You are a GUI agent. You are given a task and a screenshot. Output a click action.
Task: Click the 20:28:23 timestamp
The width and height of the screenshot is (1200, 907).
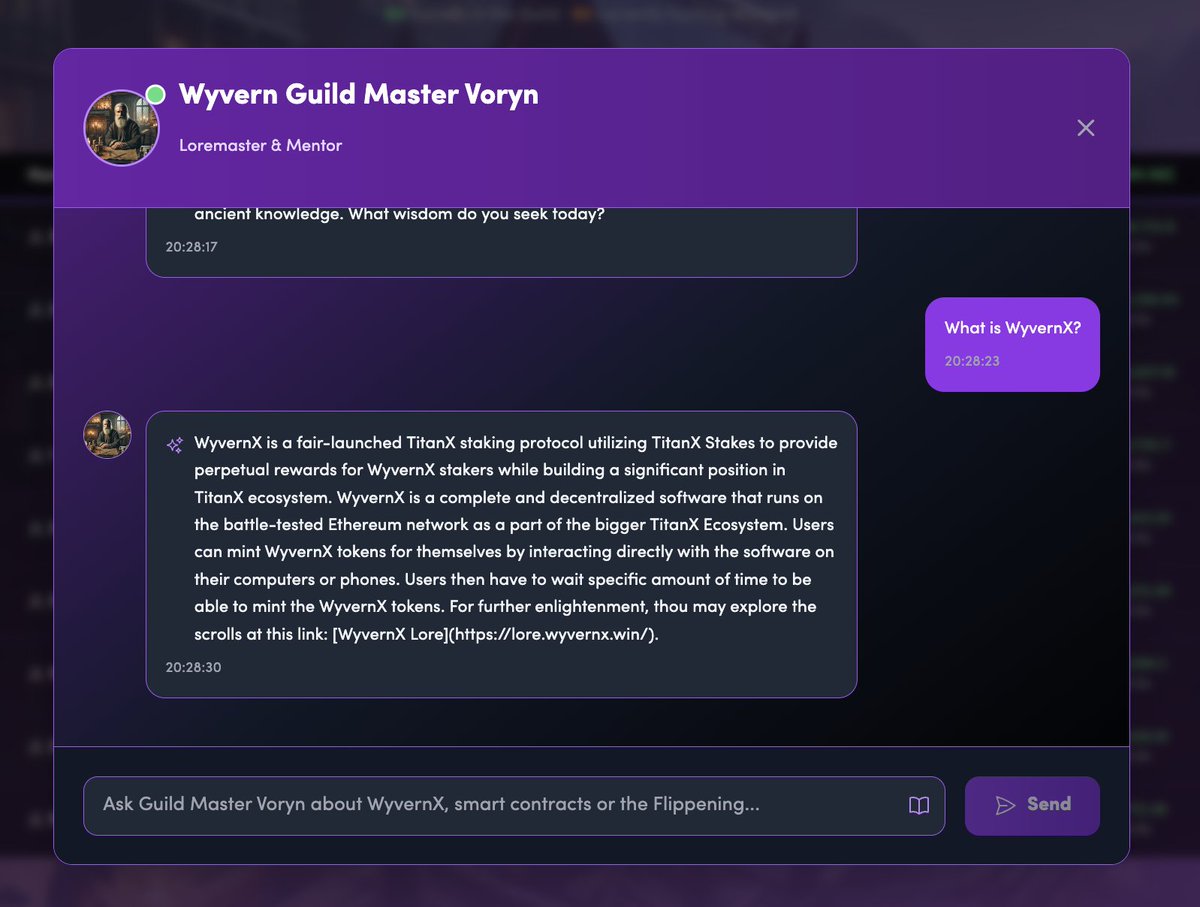[x=972, y=361]
